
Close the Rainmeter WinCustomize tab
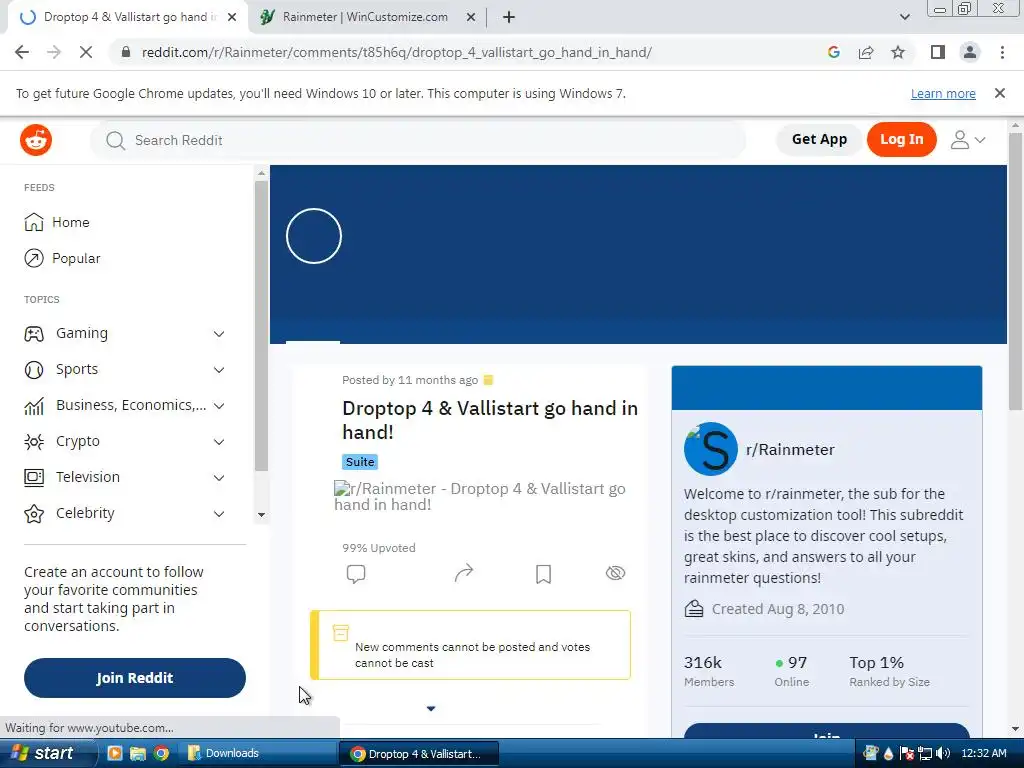pyautogui.click(x=471, y=17)
